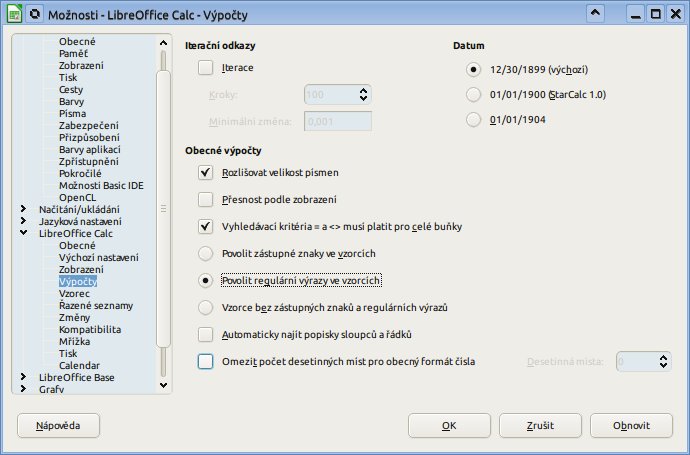Confirm with the OK button
This screenshot has width=690, height=455.
coord(449,426)
